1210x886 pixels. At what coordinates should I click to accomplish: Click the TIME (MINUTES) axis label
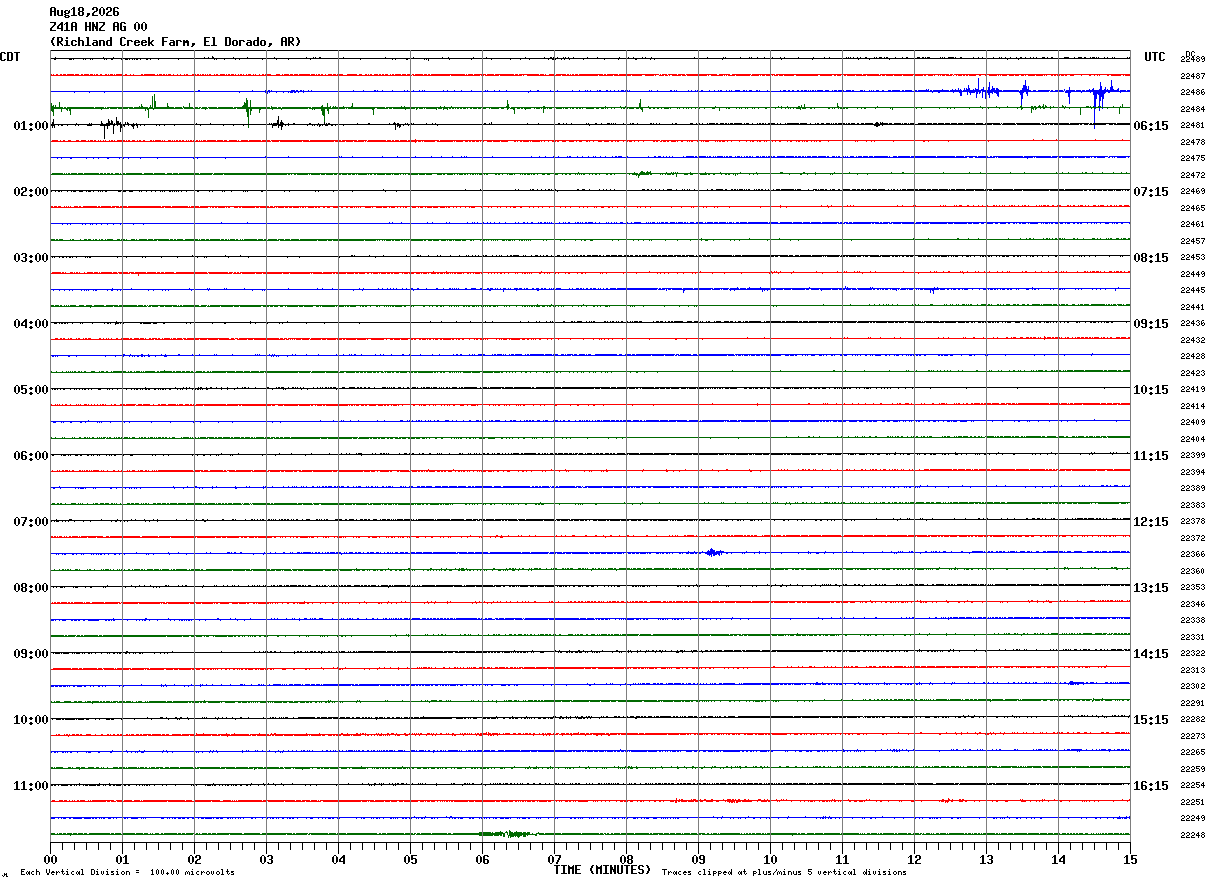click(x=602, y=870)
